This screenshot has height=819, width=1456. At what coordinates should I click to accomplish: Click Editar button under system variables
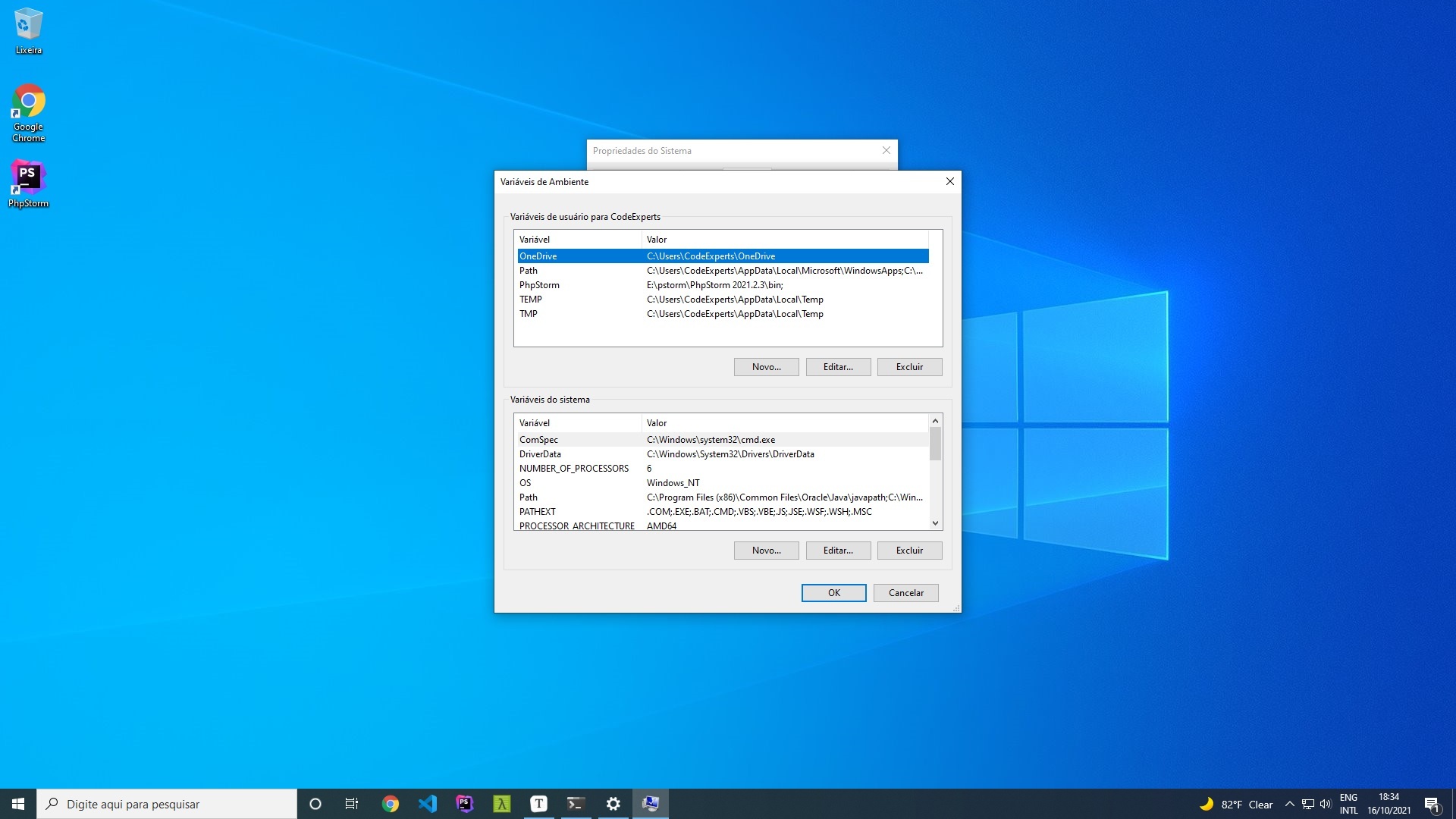point(838,551)
